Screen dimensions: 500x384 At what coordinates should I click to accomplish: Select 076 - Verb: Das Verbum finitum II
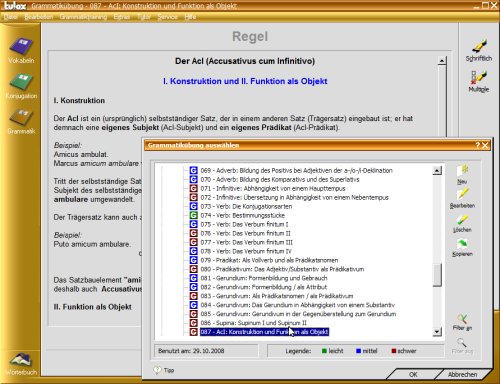tap(246, 233)
